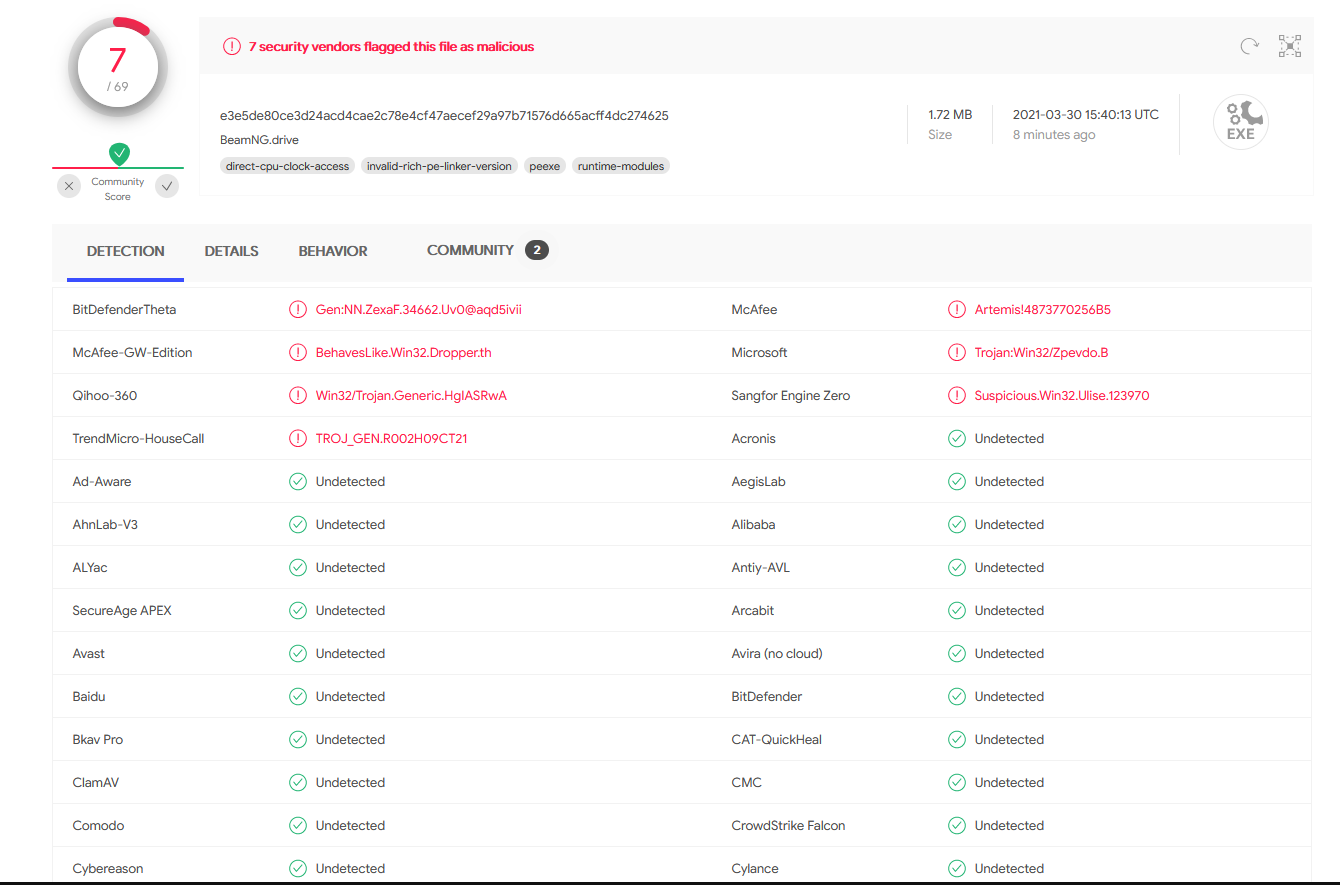The width and height of the screenshot is (1340, 885).
Task: Click green check icon in Antiy-AVL row
Action: (957, 568)
